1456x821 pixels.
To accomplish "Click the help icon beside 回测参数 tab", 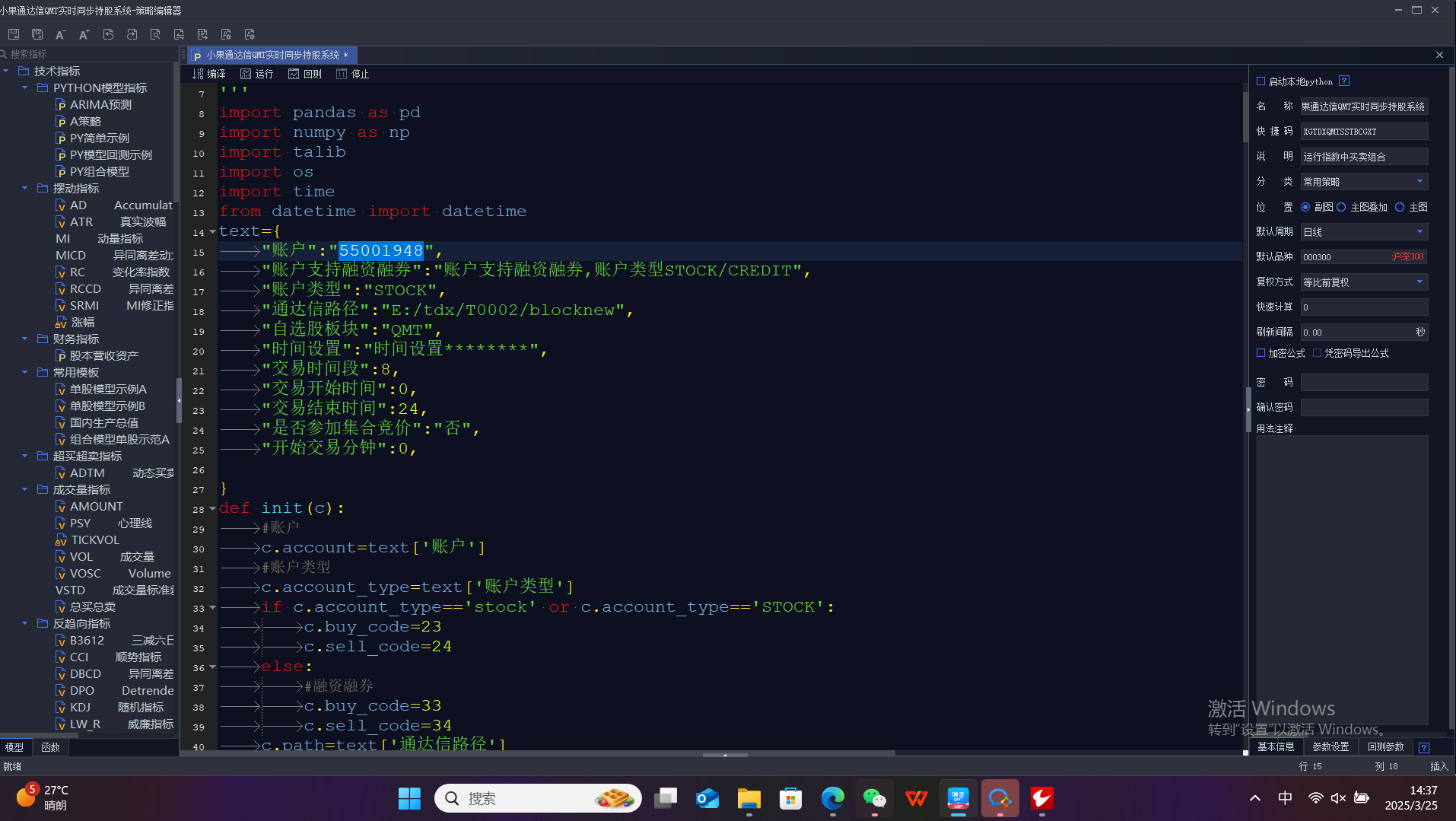I will (1424, 747).
